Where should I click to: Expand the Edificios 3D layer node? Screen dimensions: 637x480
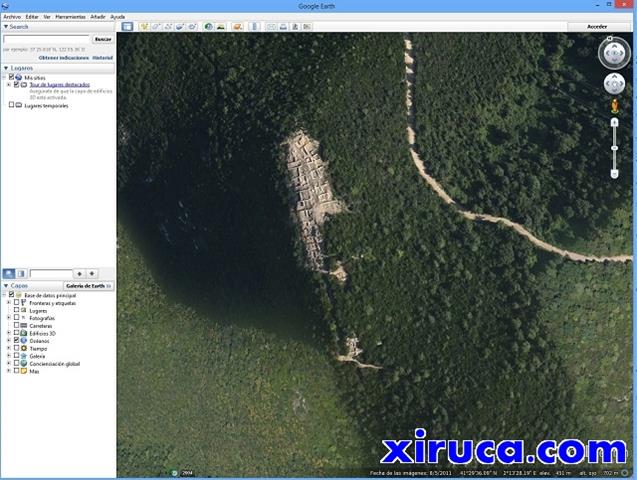tap(9, 333)
